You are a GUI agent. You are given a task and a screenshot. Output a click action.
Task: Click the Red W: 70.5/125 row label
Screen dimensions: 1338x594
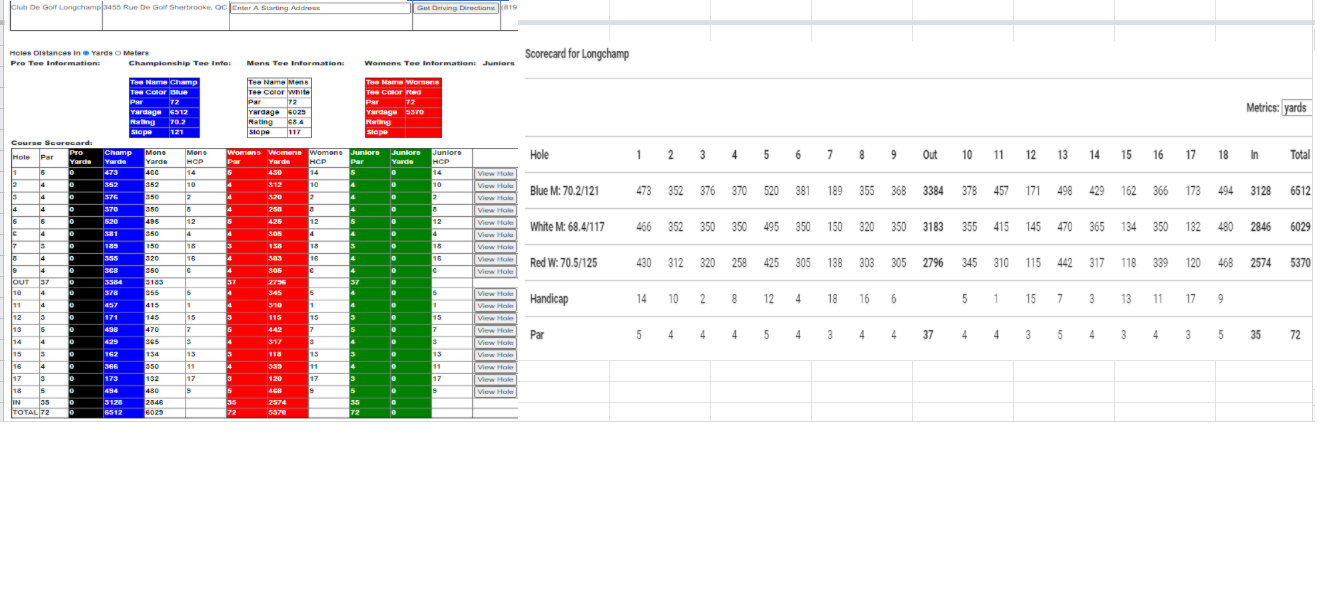565,263
